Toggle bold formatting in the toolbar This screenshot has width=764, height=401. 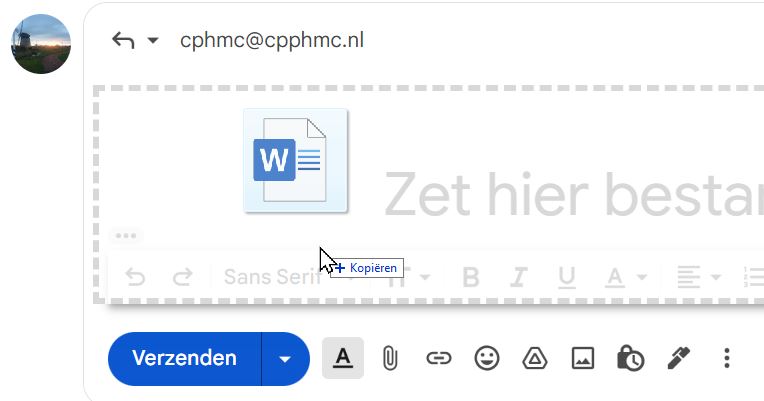[472, 277]
